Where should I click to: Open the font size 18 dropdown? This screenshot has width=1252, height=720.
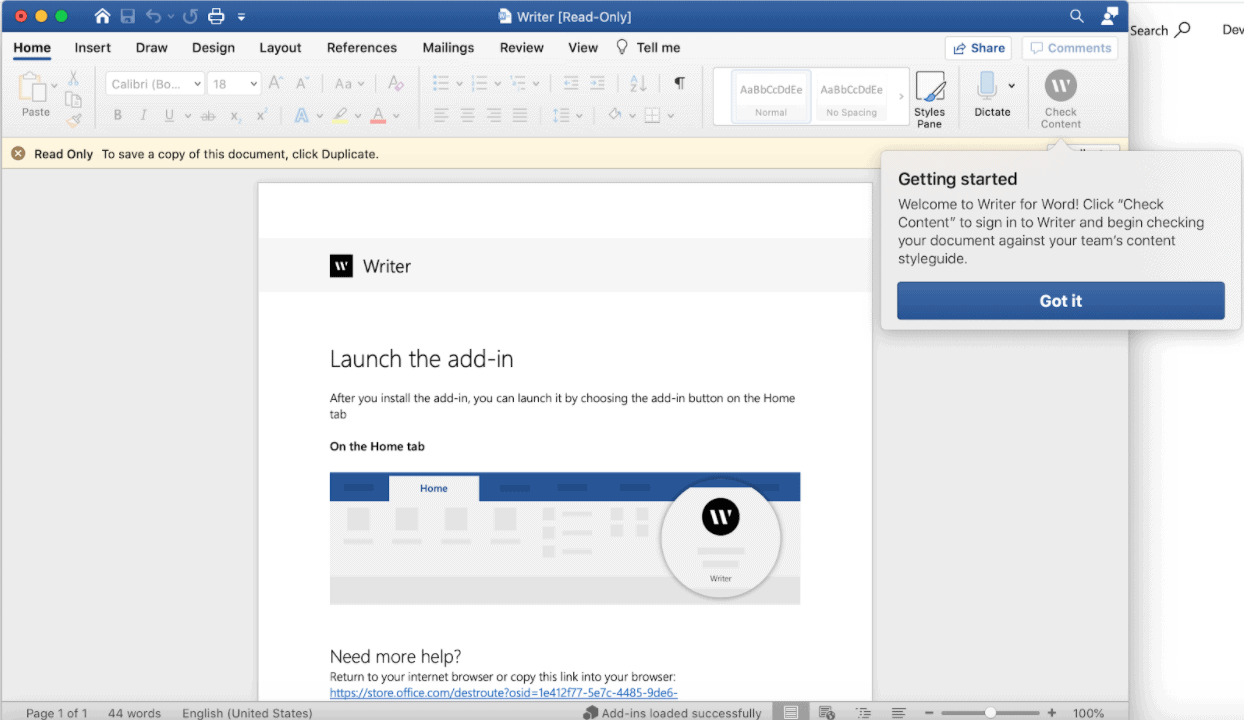(x=254, y=84)
